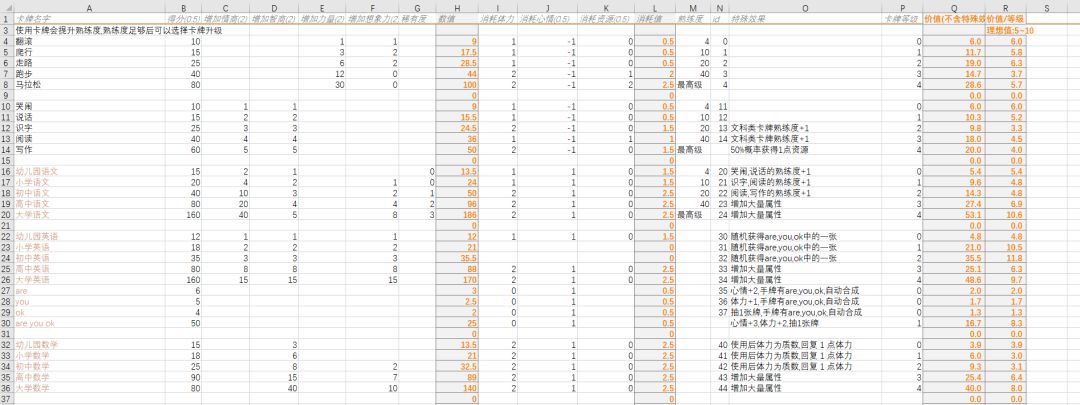Click 最高级 in the 马拉松 row
Screen dimensions: 1080x405
pos(693,85)
